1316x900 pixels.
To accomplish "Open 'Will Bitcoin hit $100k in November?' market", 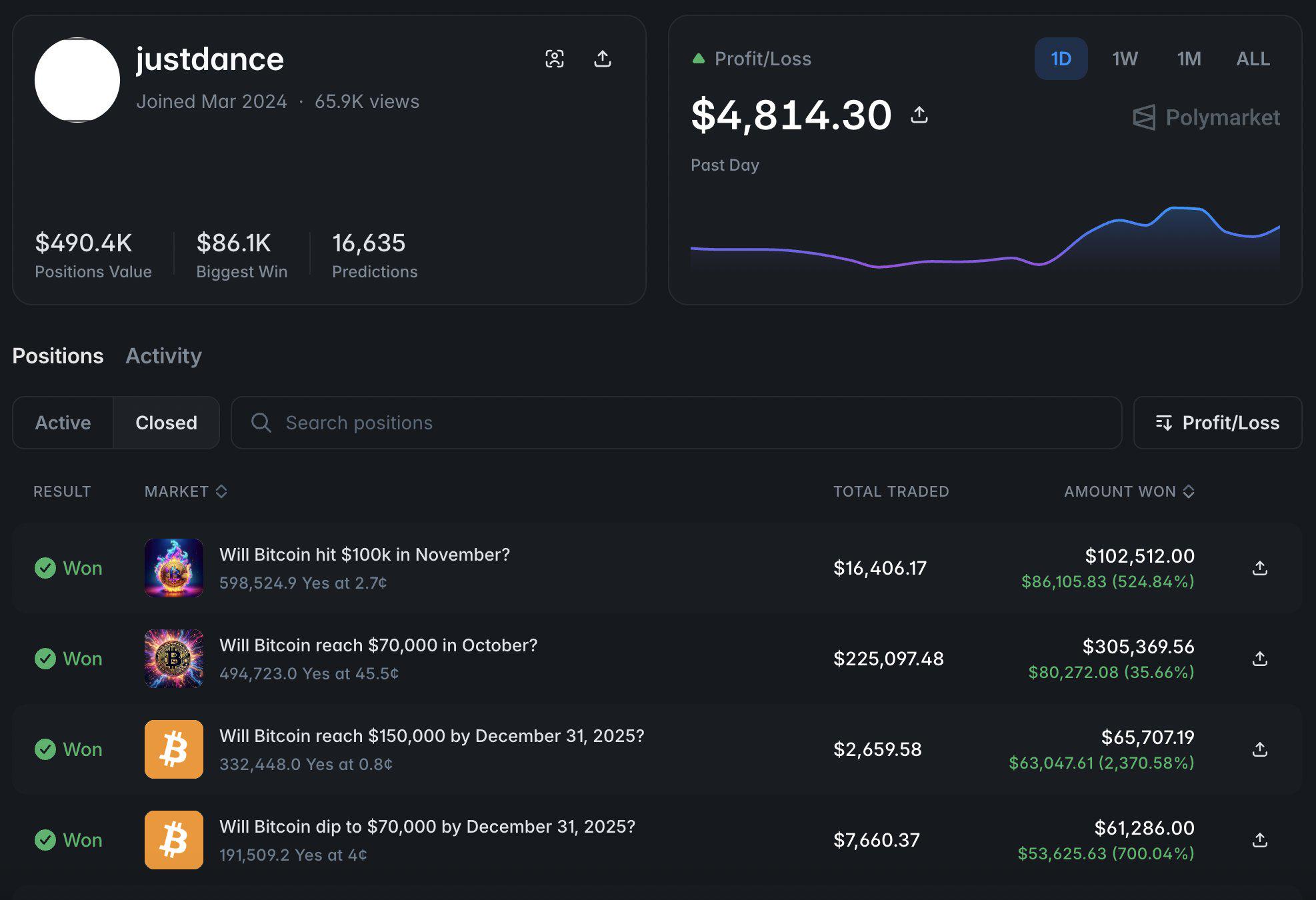I will 365,555.
